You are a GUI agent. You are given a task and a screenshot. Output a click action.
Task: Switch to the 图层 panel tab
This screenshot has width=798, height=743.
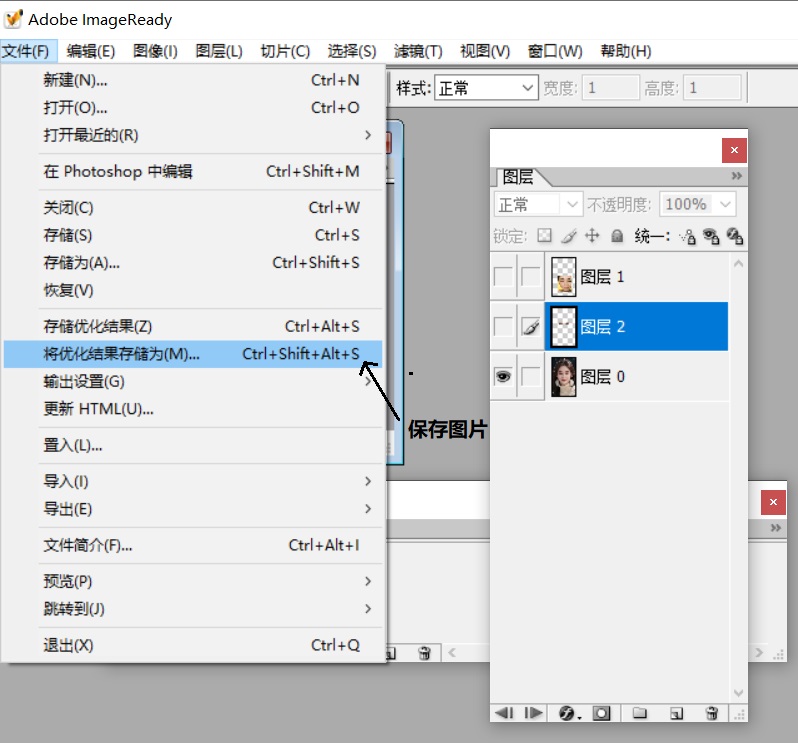518,177
